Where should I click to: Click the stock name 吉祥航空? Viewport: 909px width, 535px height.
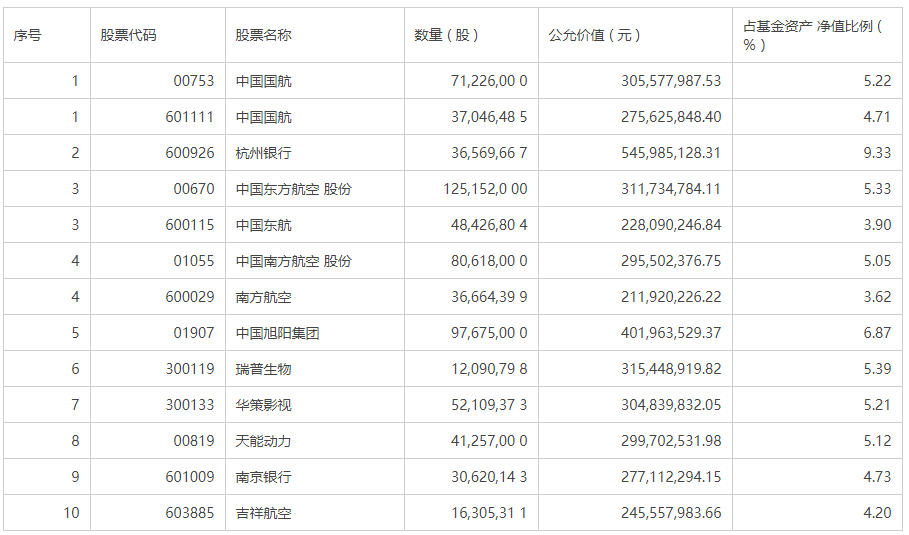[x=263, y=513]
